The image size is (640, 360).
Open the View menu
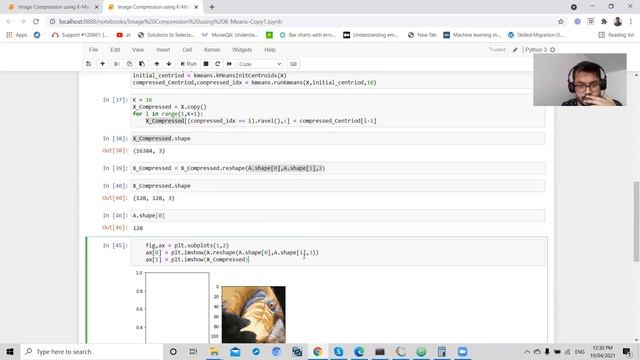tap(138, 50)
